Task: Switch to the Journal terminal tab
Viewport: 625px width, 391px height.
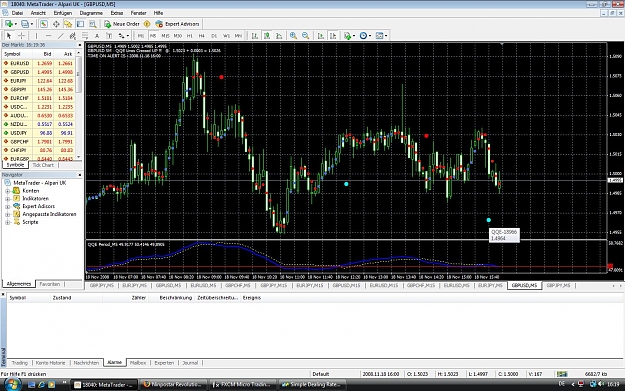Action: click(190, 363)
